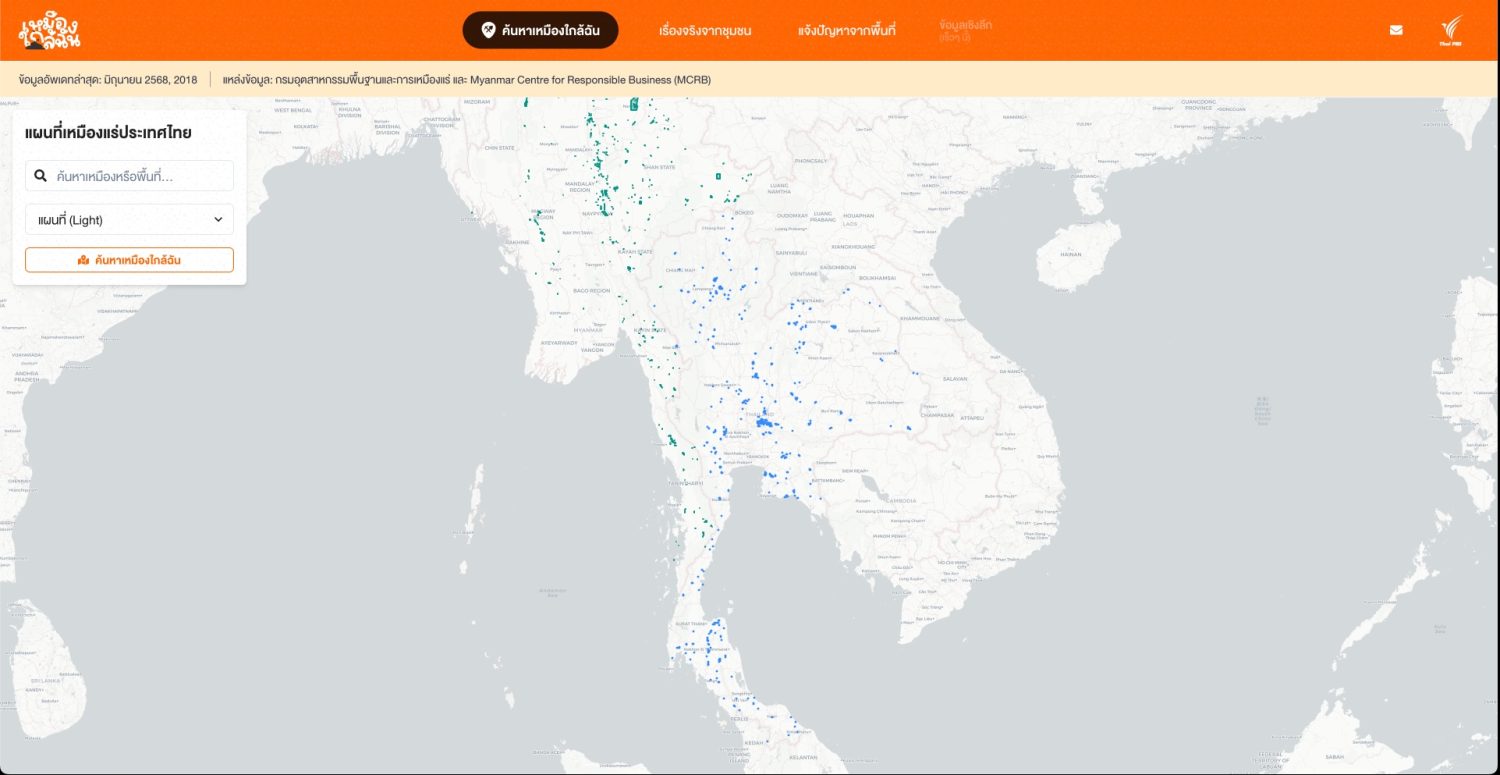The image size is (1500, 775).
Task: Click the dense blue mine cluster near Bangkok
Action: pos(765,424)
